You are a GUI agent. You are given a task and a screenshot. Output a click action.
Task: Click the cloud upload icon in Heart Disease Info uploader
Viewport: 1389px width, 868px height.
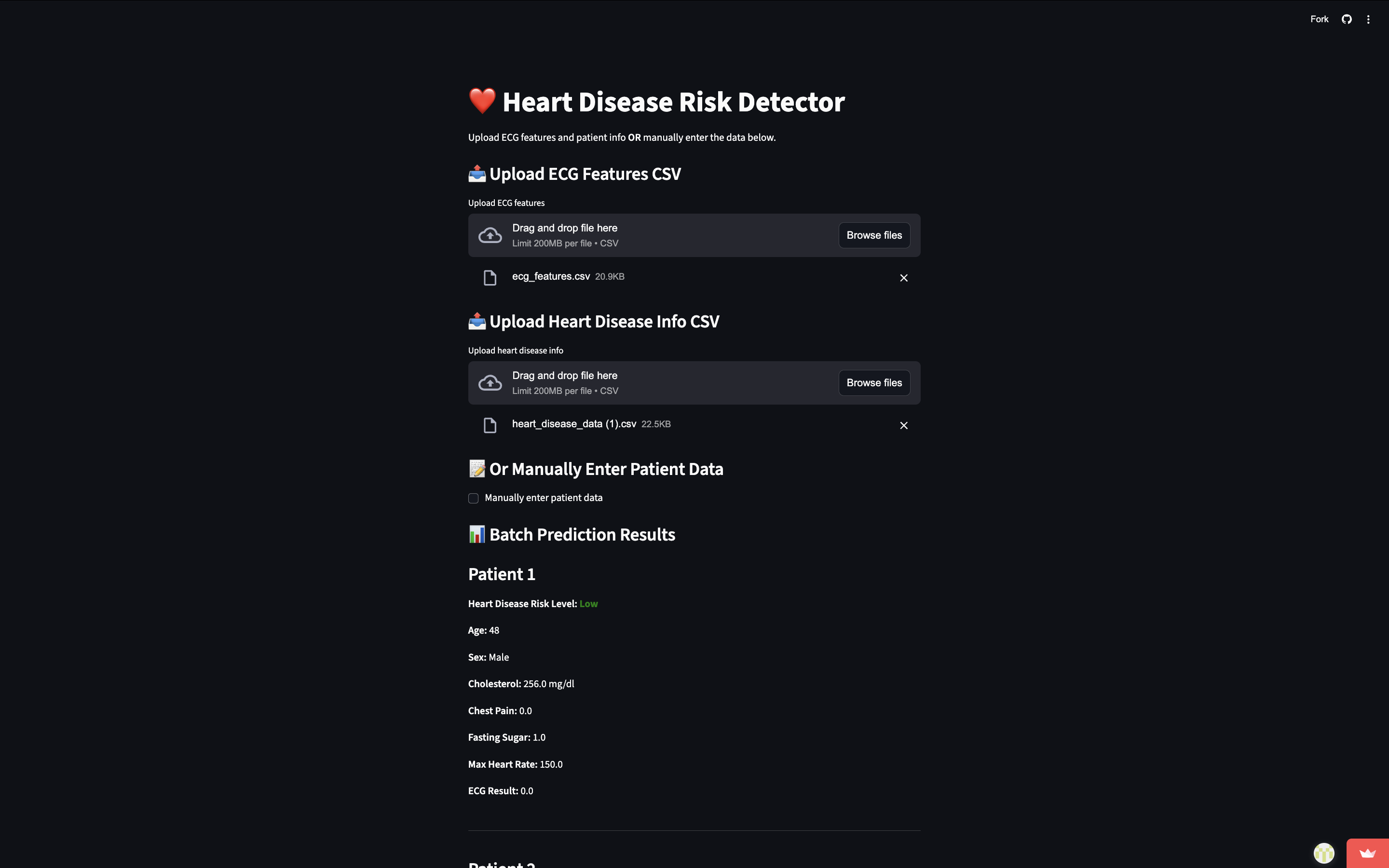click(x=490, y=382)
